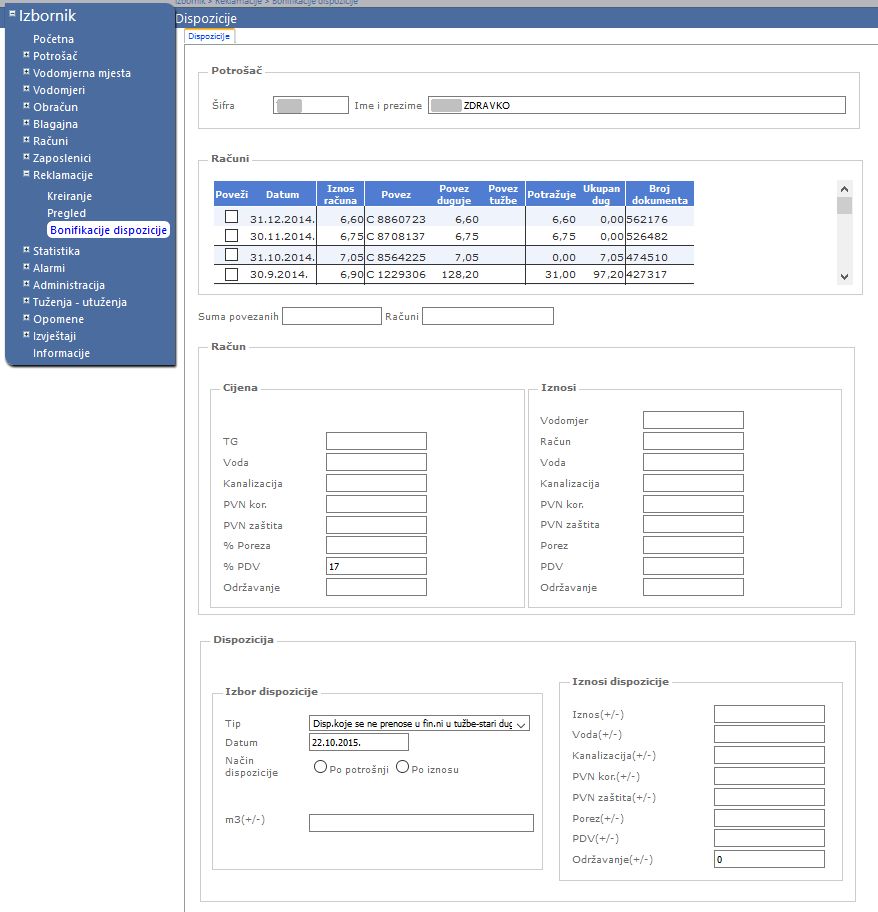The image size is (878, 912).
Task: Click the % Poreza field
Action: pyautogui.click(x=376, y=545)
